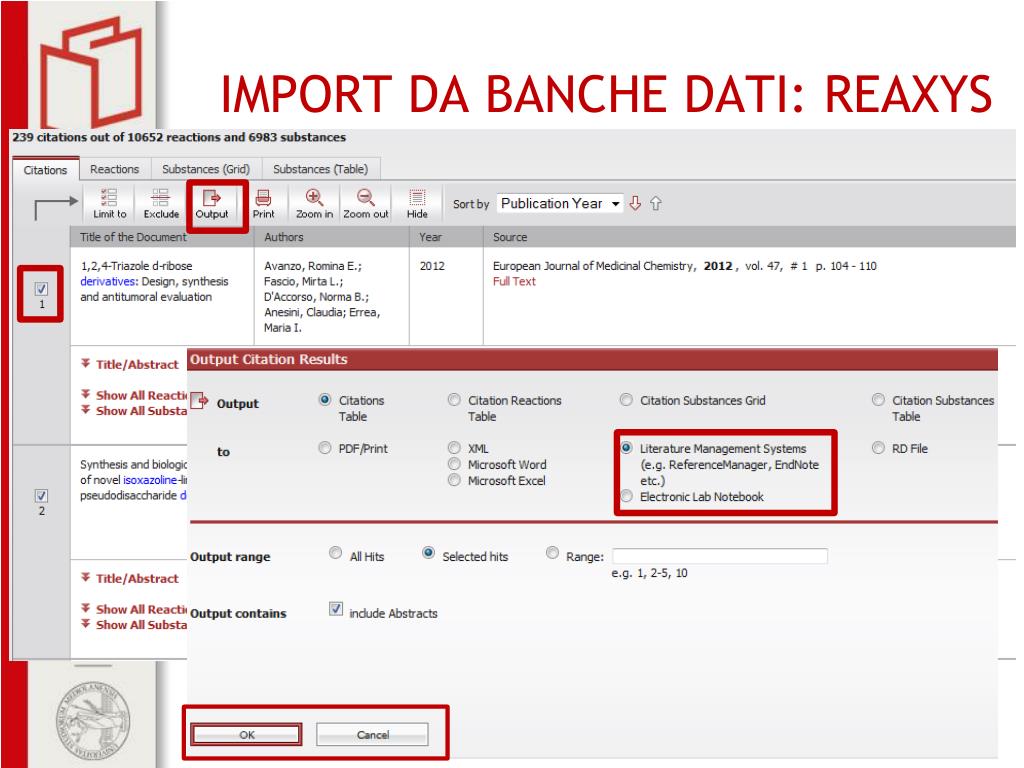Select the Range output option
The height and width of the screenshot is (768, 1024).
[x=552, y=553]
